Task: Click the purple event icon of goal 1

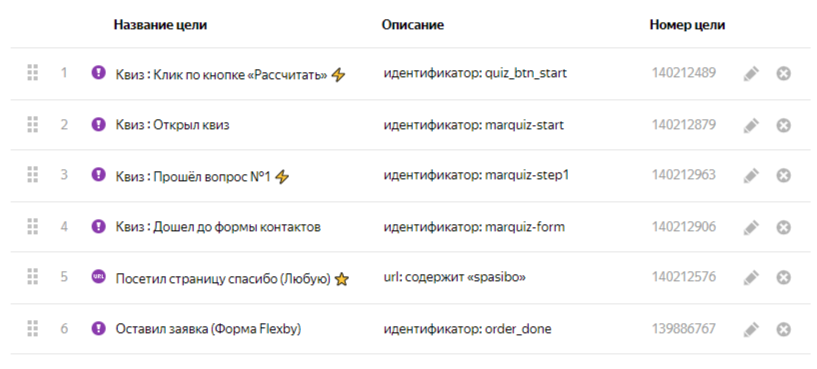Action: coord(98,72)
